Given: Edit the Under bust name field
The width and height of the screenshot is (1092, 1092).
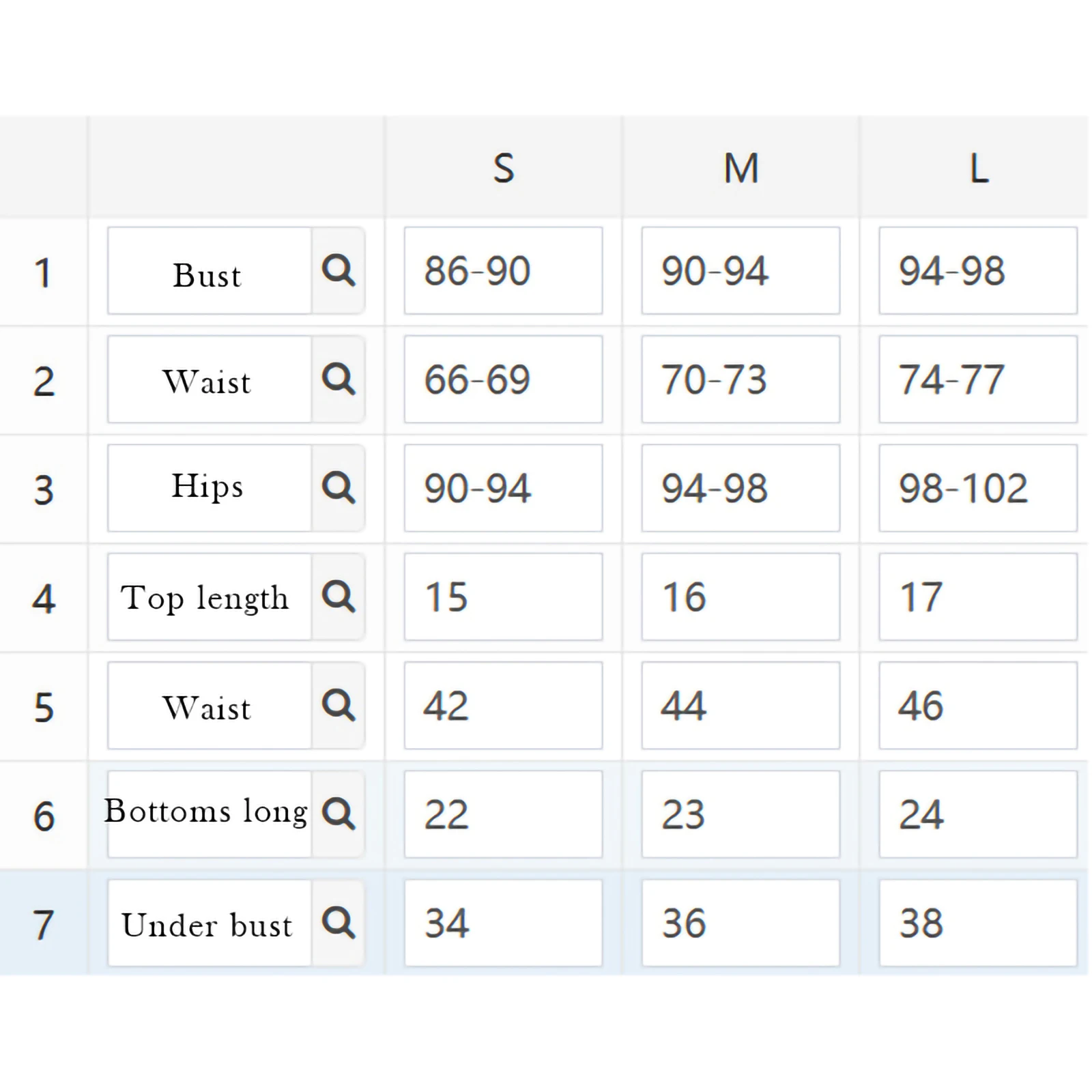Looking at the screenshot, I should 209,923.
